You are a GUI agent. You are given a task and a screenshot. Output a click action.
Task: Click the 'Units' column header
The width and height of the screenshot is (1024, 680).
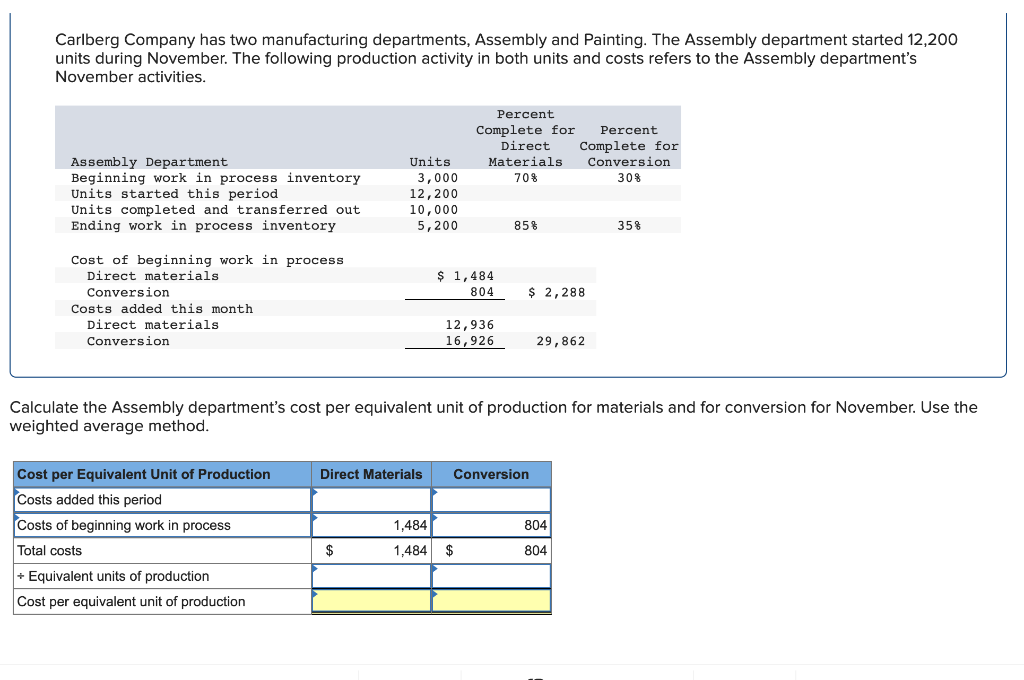point(430,162)
